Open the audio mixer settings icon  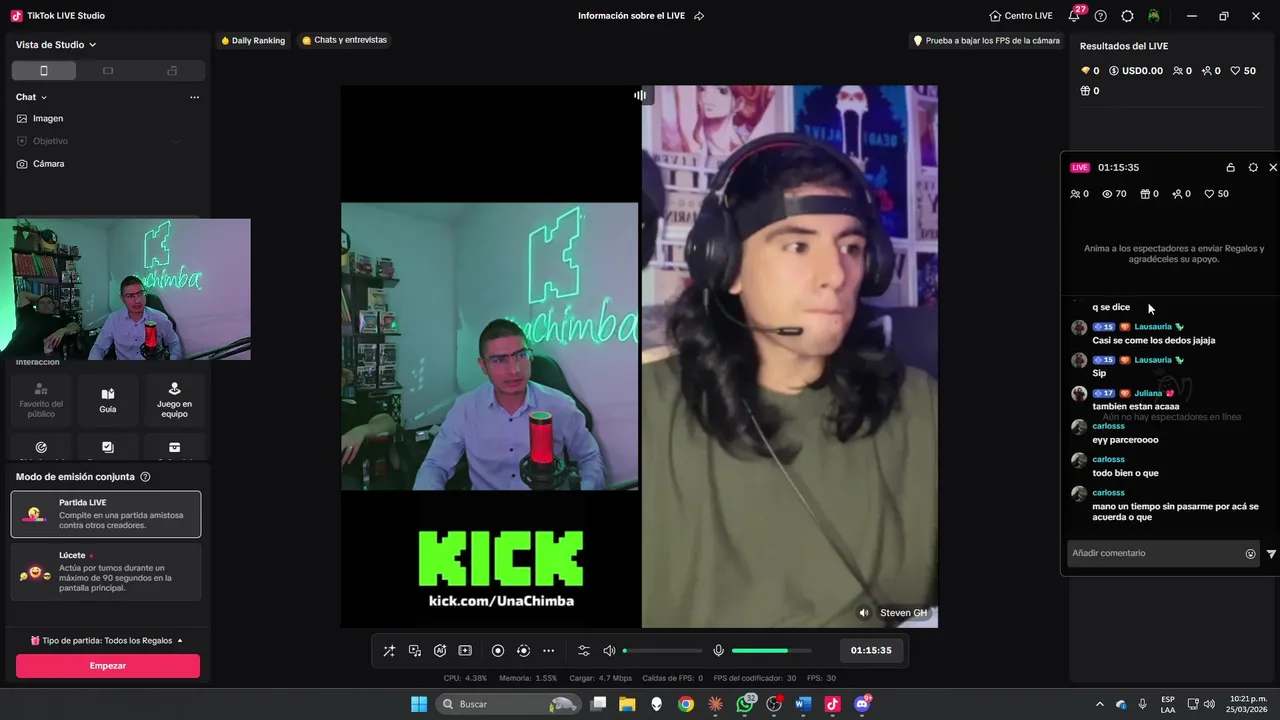(584, 650)
